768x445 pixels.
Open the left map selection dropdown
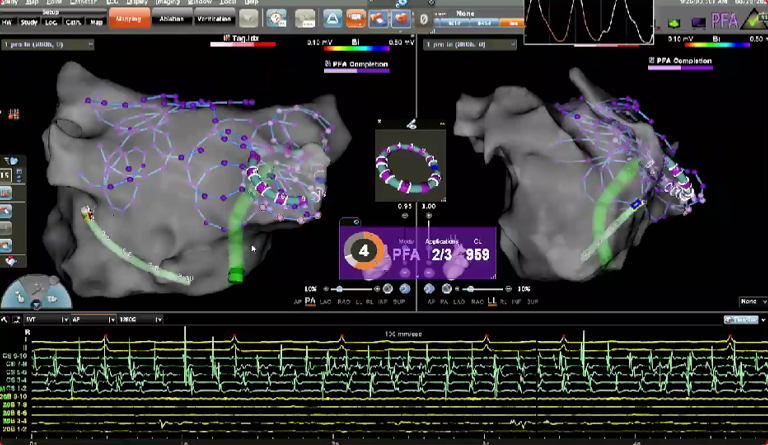tap(48, 45)
